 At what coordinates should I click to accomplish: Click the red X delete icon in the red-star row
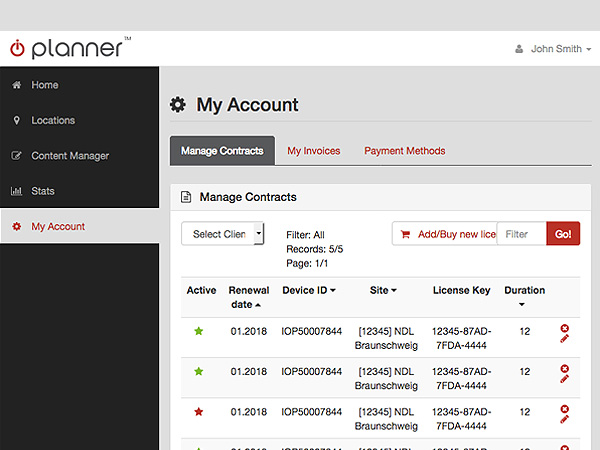tap(564, 409)
